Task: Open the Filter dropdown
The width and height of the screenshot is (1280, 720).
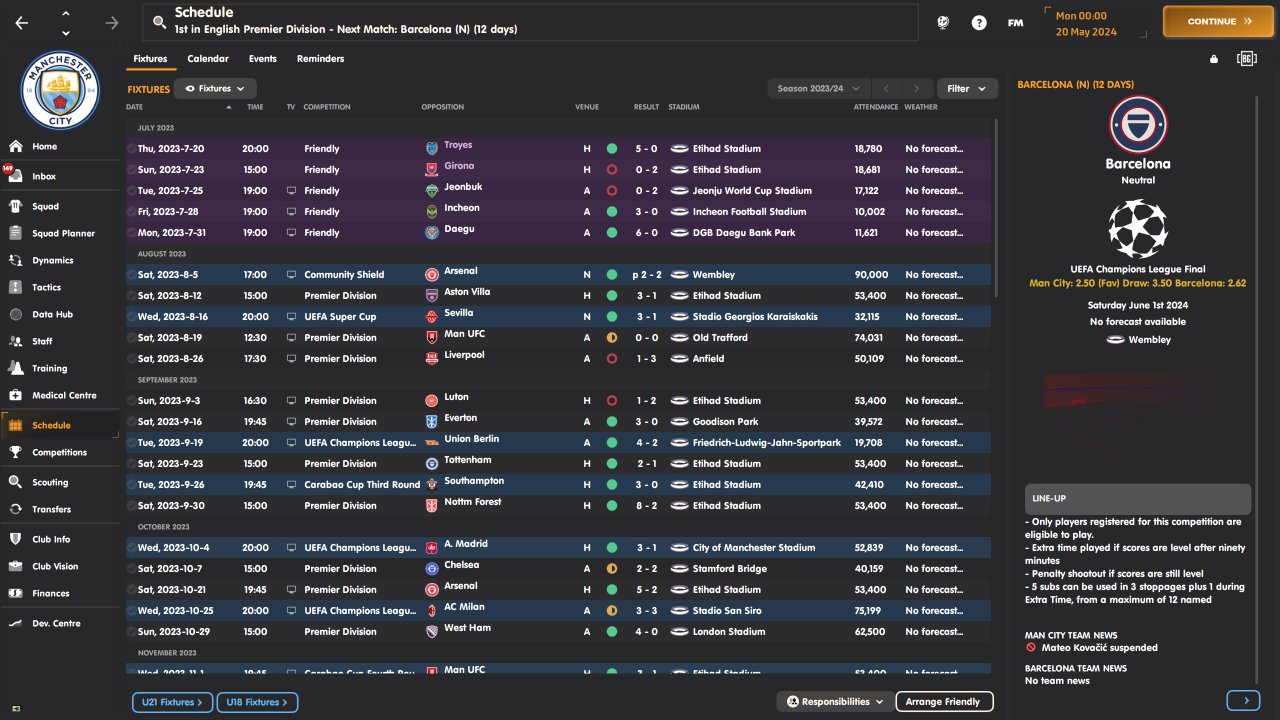Action: 967,89
